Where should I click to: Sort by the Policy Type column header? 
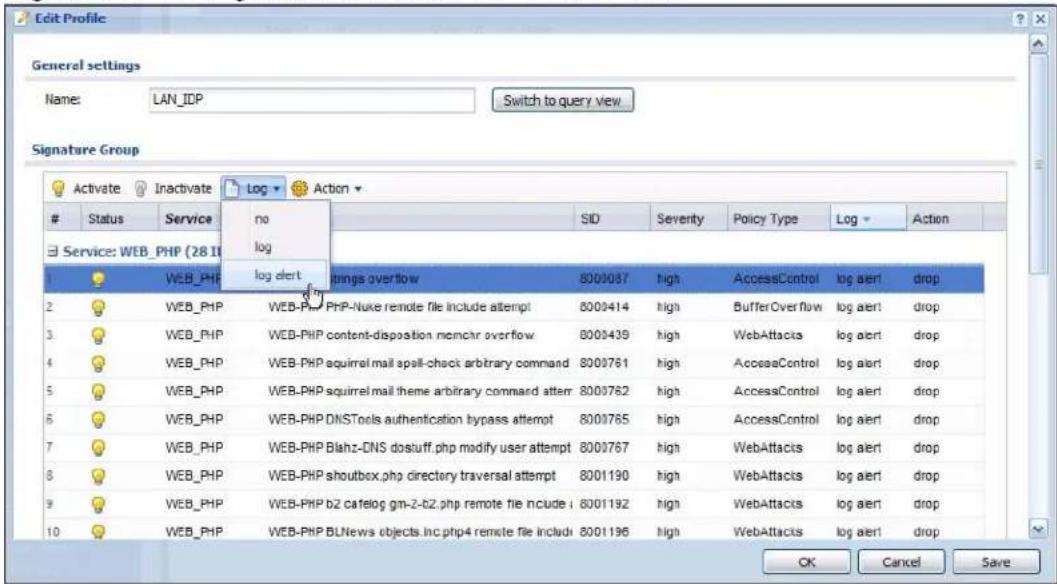(776, 218)
